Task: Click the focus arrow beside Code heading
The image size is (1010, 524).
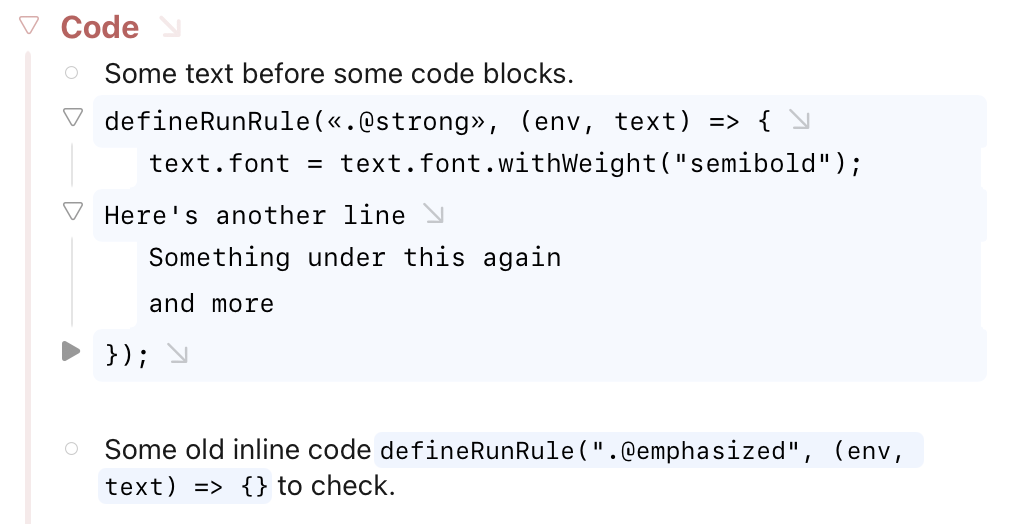Action: (170, 27)
